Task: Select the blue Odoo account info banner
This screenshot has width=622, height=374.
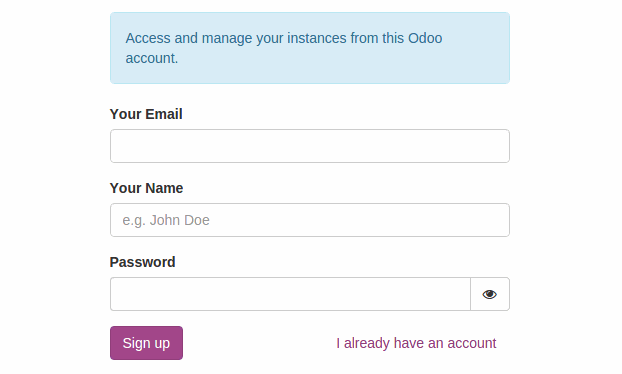Action: pos(310,48)
